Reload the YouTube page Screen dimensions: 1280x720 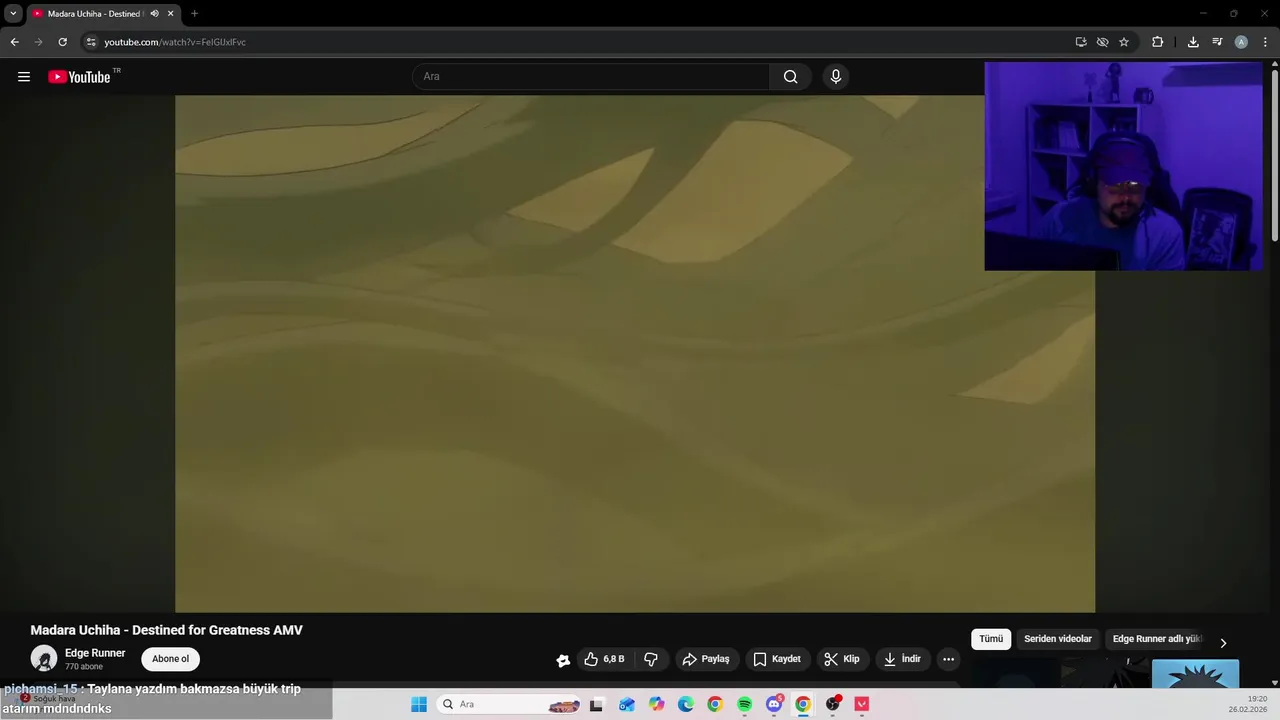click(62, 42)
